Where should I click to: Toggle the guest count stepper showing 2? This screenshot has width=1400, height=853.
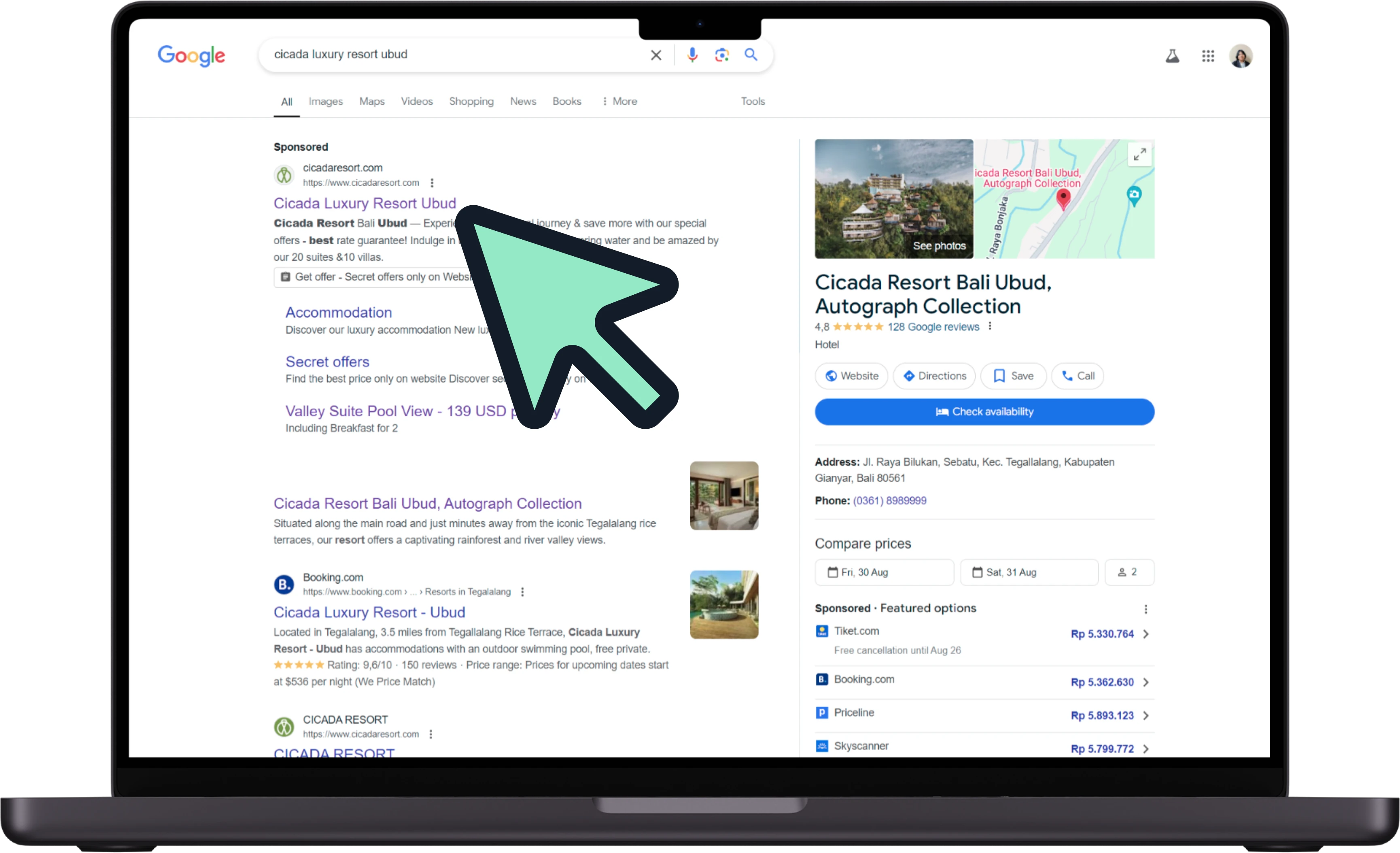click(x=1129, y=572)
